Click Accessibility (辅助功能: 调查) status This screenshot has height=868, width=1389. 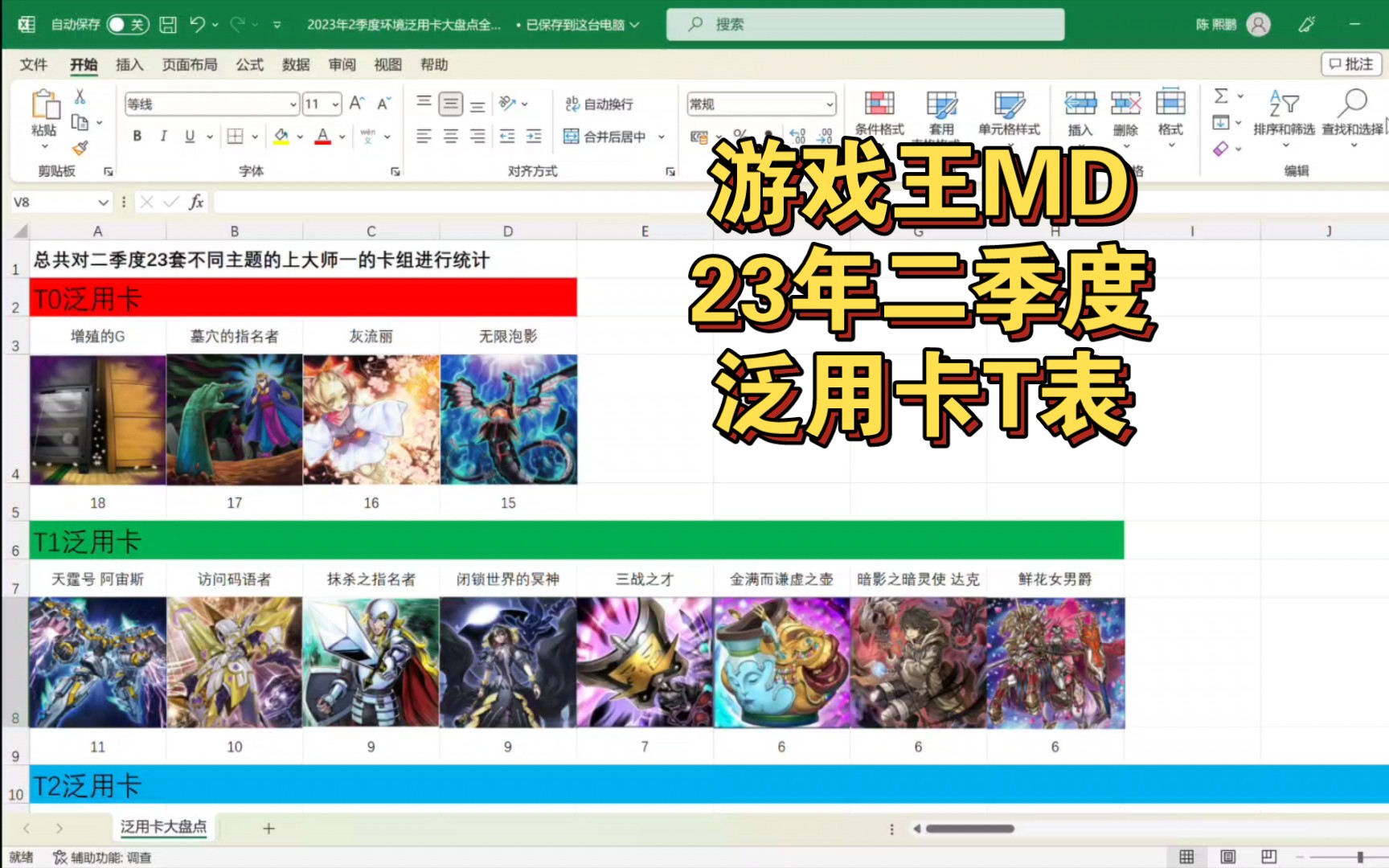(x=102, y=858)
